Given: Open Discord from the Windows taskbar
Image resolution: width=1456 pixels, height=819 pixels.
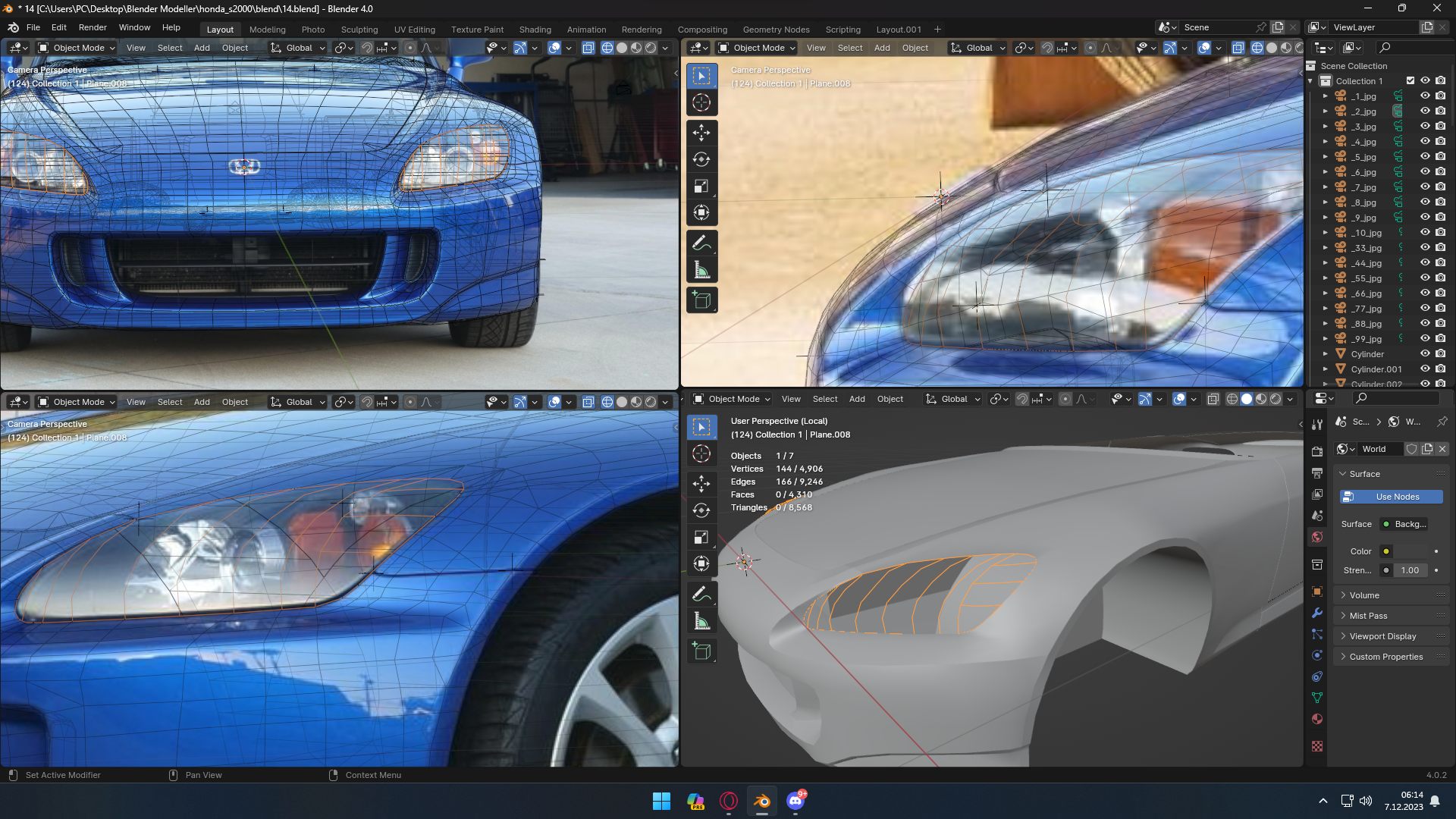Looking at the screenshot, I should point(795,801).
